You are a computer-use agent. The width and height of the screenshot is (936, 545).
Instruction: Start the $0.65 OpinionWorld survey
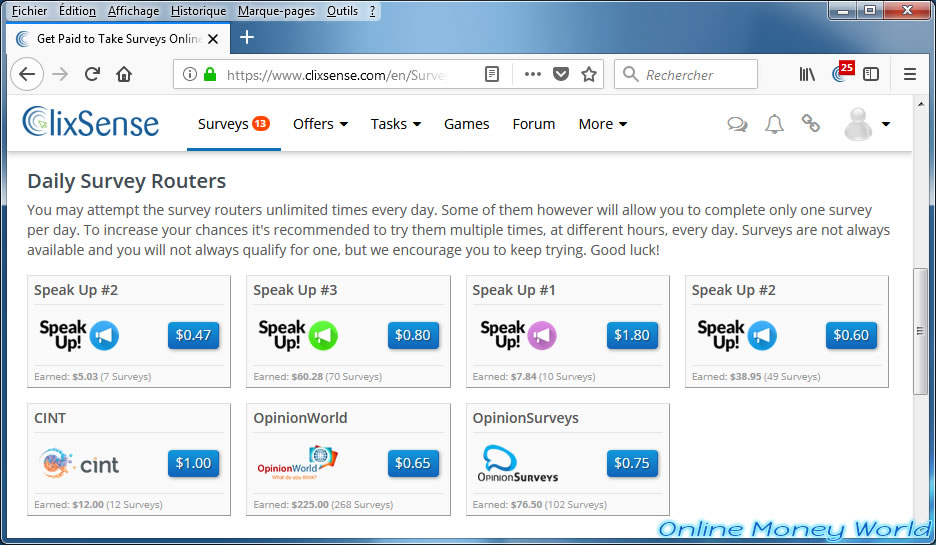point(413,463)
